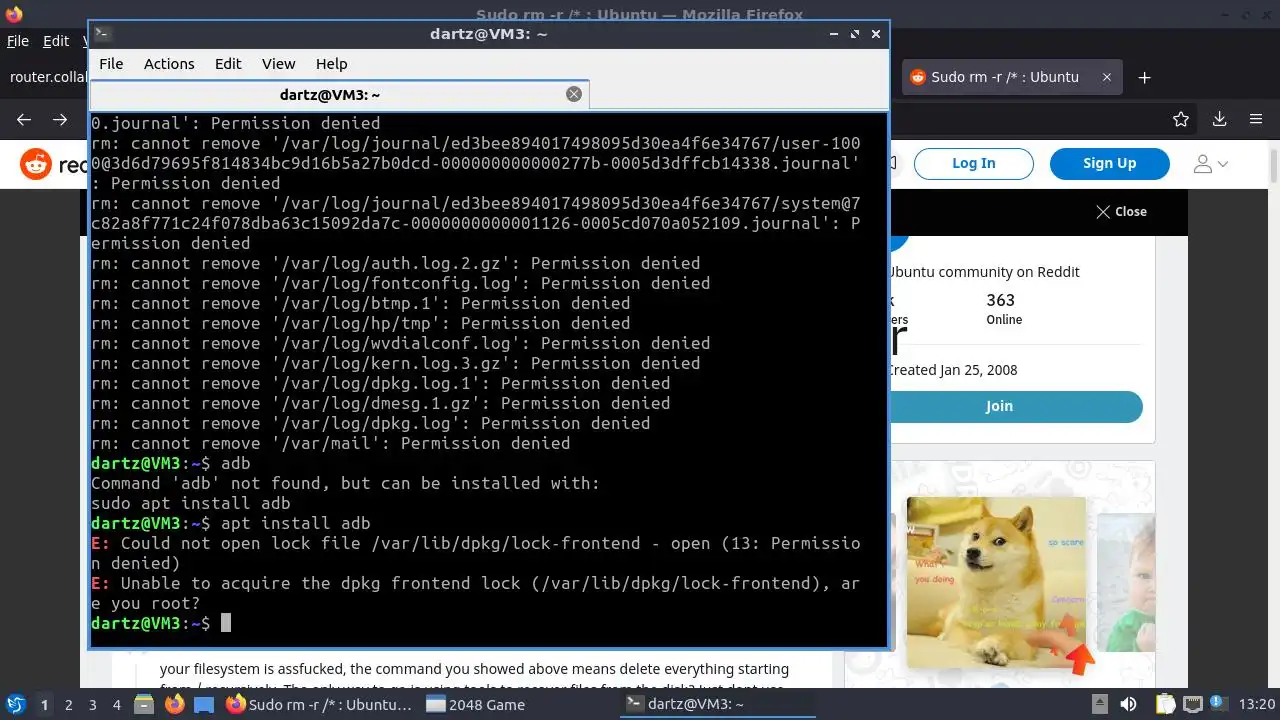This screenshot has height=720, width=1280.
Task: Open the terminal's Help menu
Action: coord(331,64)
